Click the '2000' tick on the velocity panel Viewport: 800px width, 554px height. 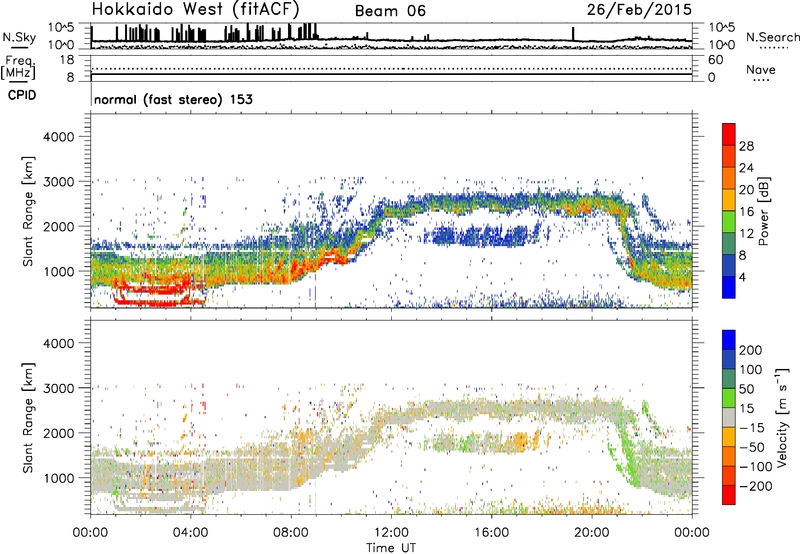coord(58,433)
